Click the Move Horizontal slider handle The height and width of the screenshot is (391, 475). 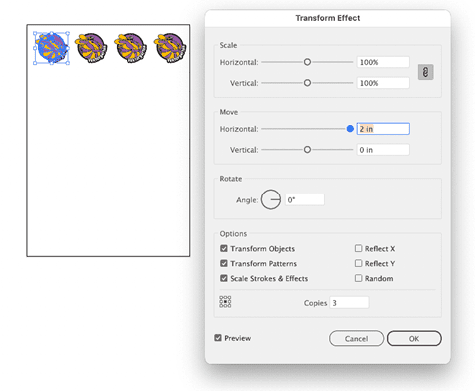pyautogui.click(x=350, y=129)
